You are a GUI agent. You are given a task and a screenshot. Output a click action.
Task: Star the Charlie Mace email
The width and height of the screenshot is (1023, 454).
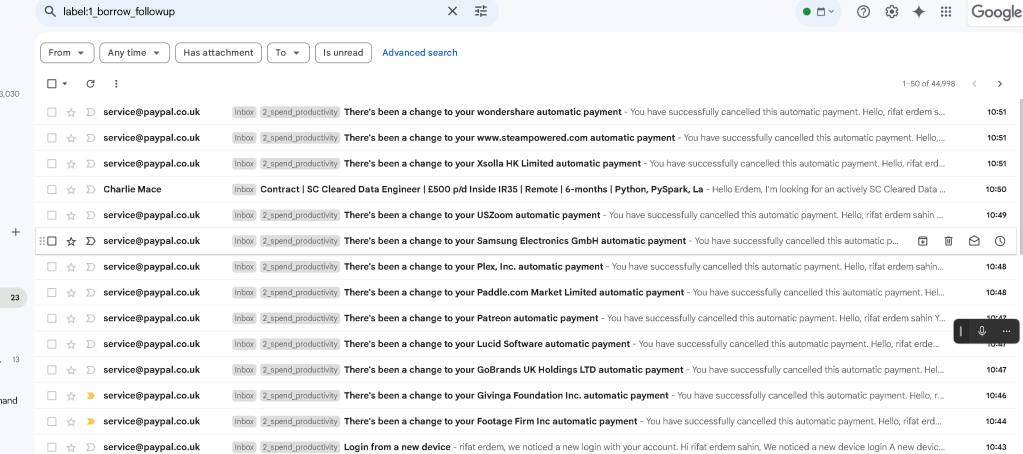pos(71,189)
